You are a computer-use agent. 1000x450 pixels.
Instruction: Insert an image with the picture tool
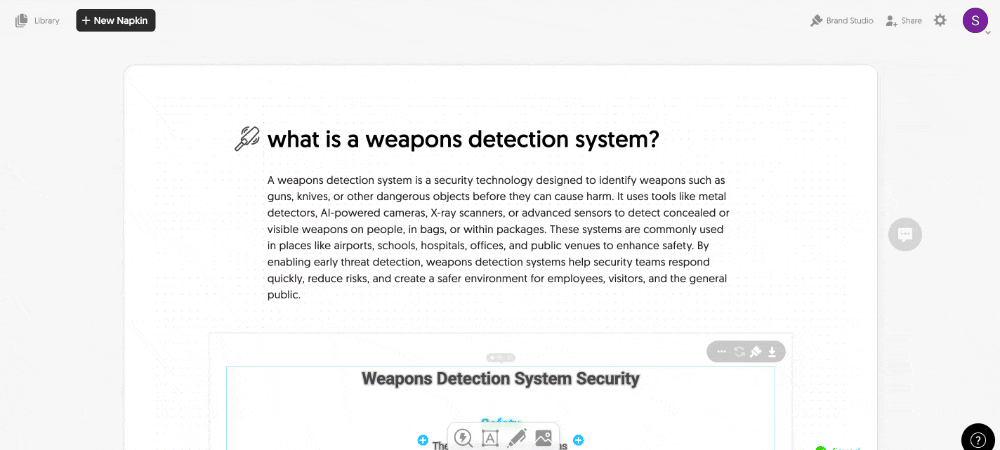coord(543,438)
